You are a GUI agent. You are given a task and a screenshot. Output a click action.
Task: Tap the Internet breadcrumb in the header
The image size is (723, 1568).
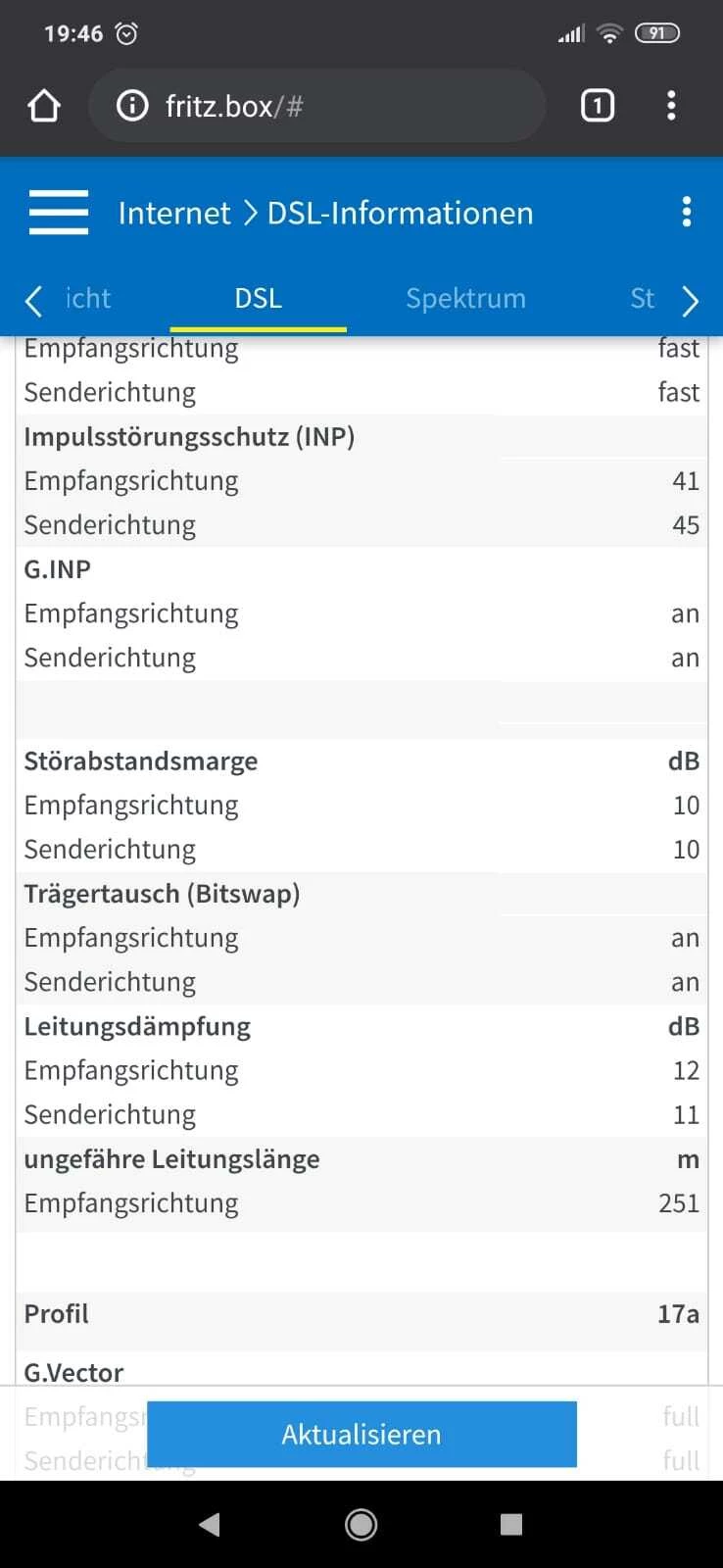(174, 213)
